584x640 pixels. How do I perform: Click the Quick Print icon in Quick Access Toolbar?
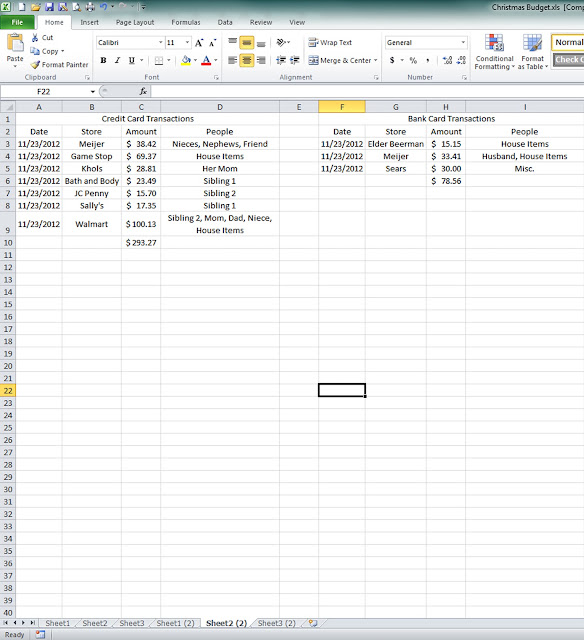(90, 7)
